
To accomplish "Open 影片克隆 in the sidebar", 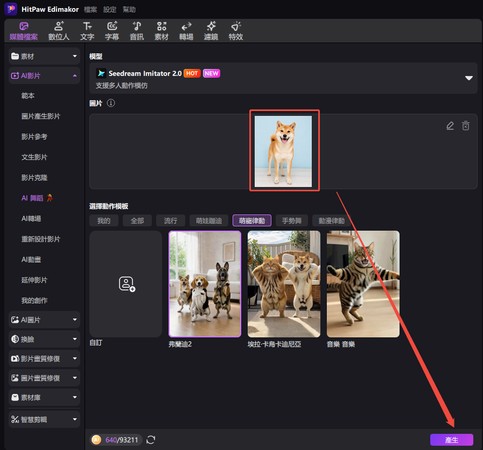I will click(x=34, y=178).
